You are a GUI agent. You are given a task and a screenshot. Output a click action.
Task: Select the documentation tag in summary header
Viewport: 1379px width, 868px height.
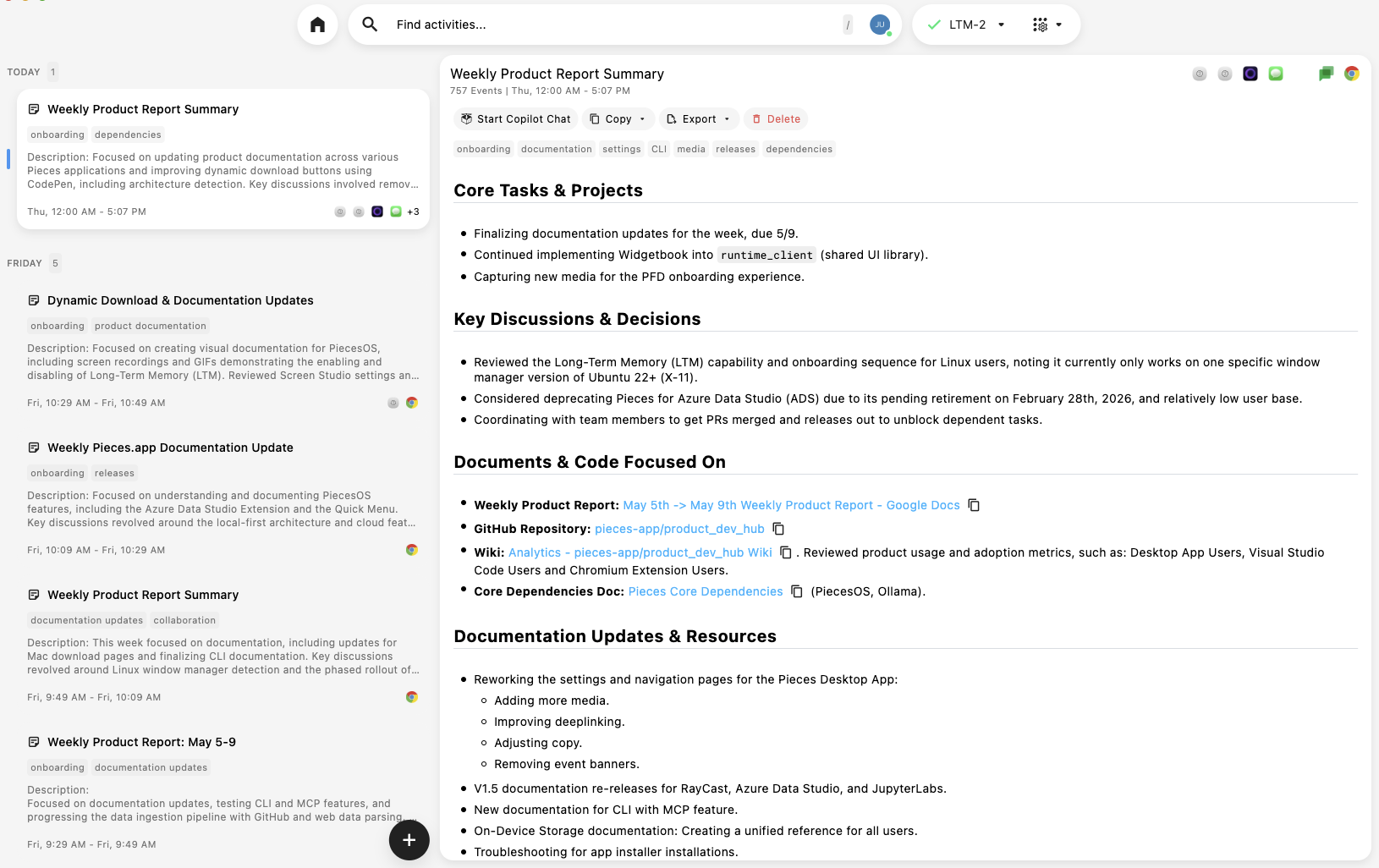pos(557,149)
